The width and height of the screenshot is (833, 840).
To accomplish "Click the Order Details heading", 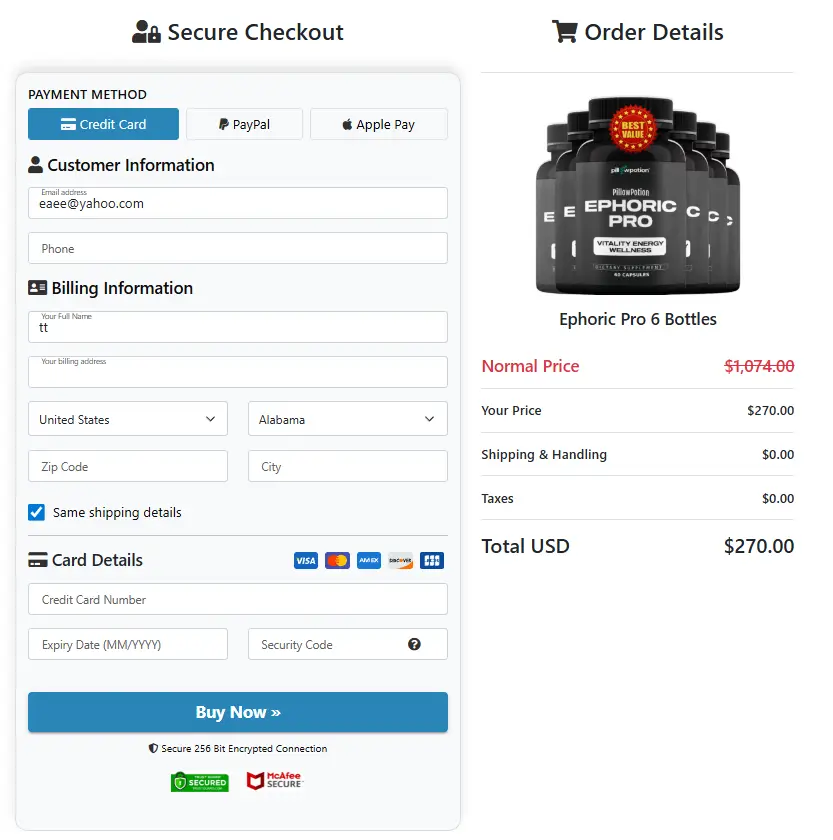I will (637, 32).
